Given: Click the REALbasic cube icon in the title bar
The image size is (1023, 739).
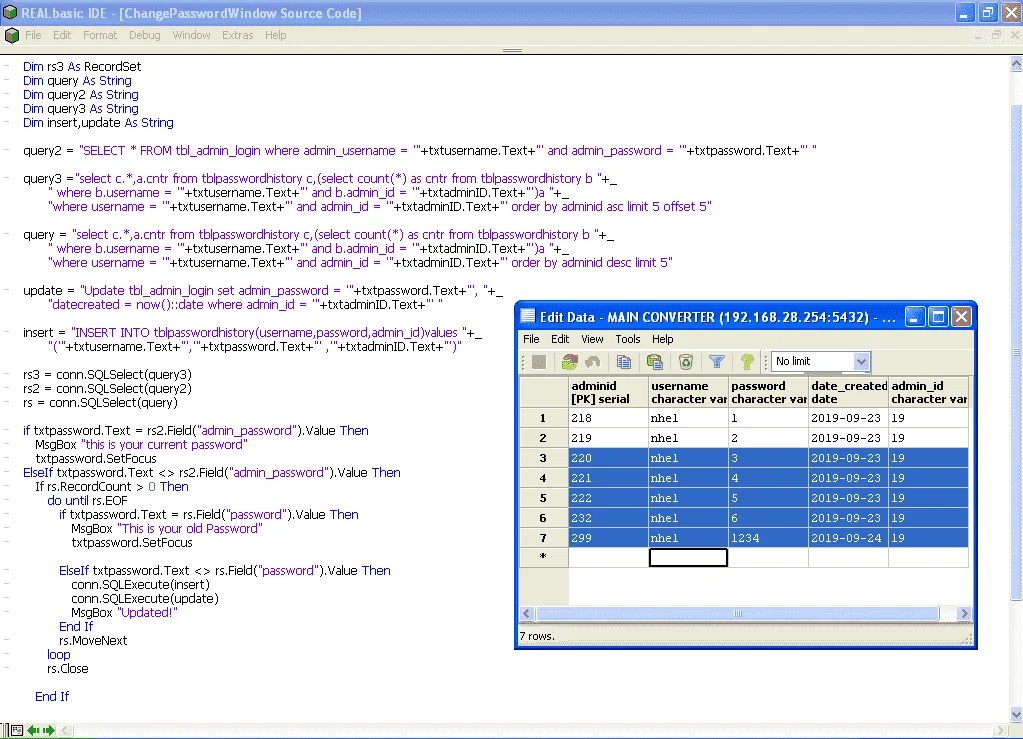Looking at the screenshot, I should (10, 13).
